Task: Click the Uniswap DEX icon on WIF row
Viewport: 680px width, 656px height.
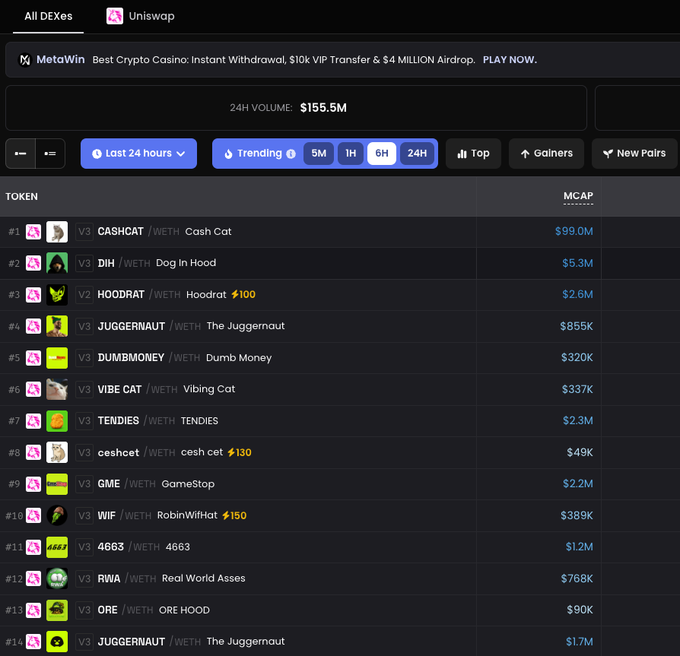Action: tap(33, 516)
